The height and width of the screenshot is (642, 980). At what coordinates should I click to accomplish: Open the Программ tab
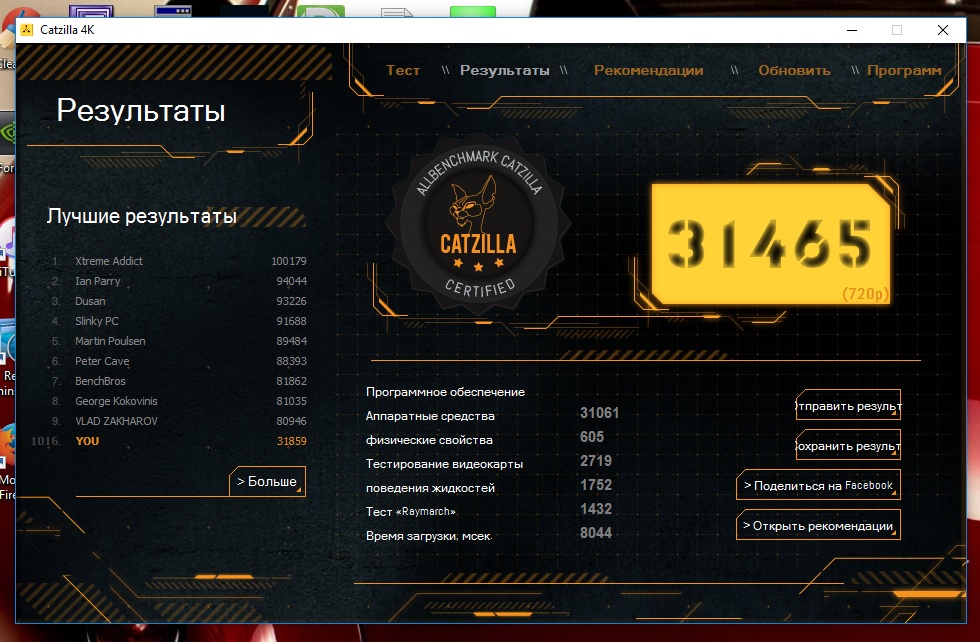pyautogui.click(x=904, y=71)
